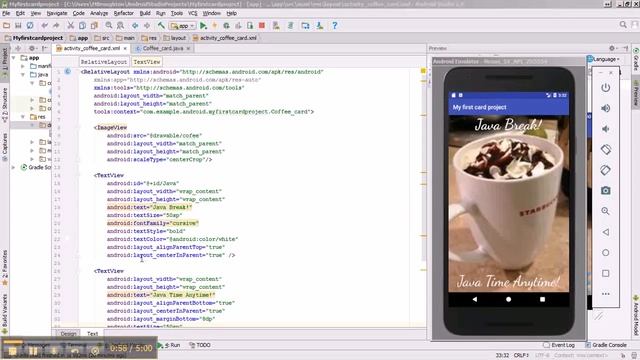Click the Save All toolbar icon
The image size is (640, 360).
tap(18, 25)
